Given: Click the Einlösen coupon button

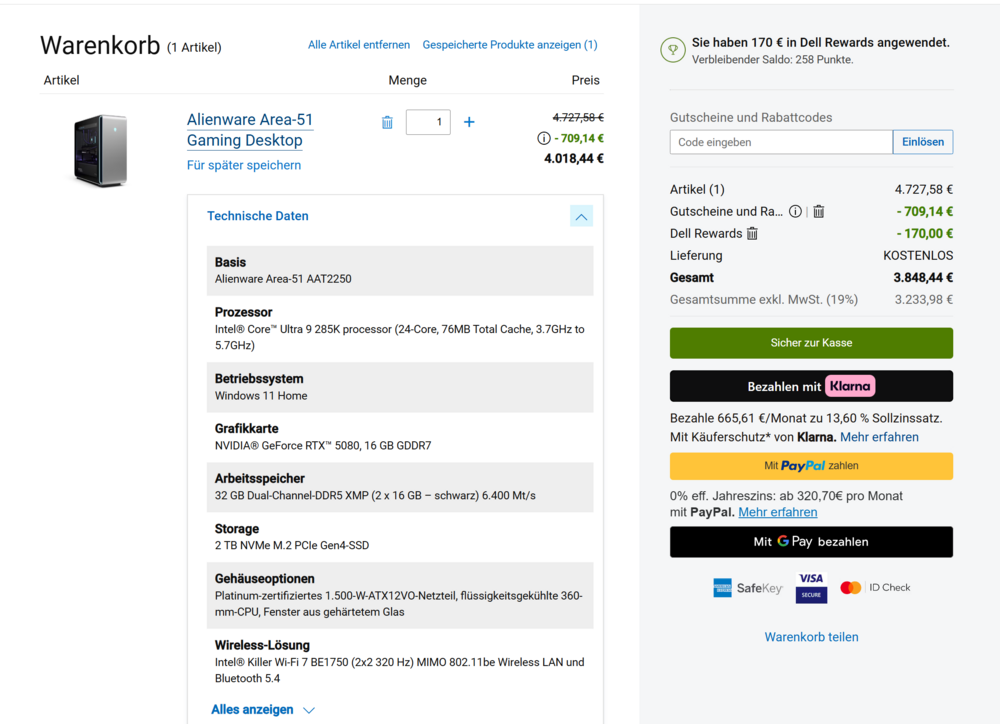Looking at the screenshot, I should (x=922, y=142).
